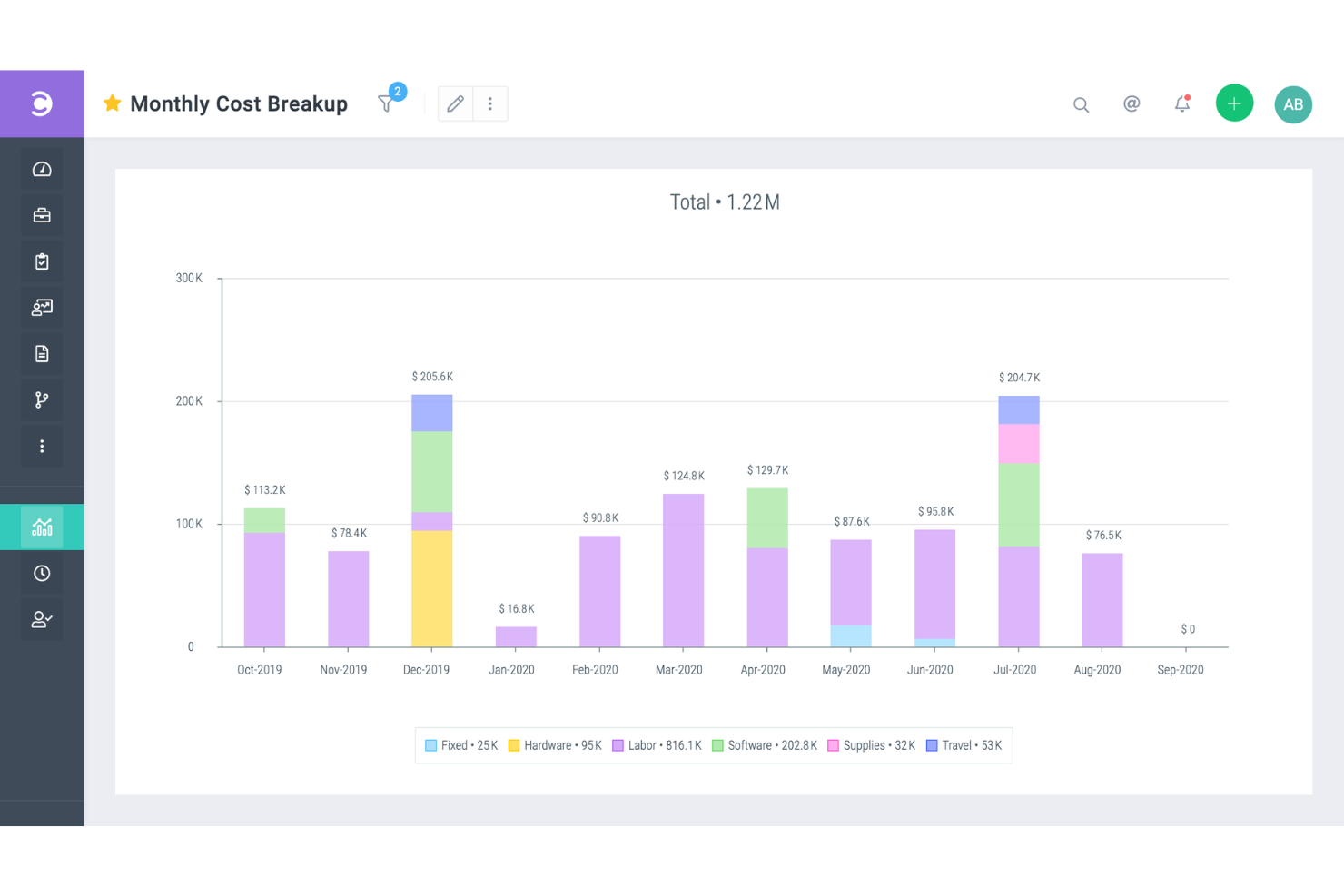The width and height of the screenshot is (1344, 896).
Task: Open the briefcase projects icon
Action: pos(42,215)
